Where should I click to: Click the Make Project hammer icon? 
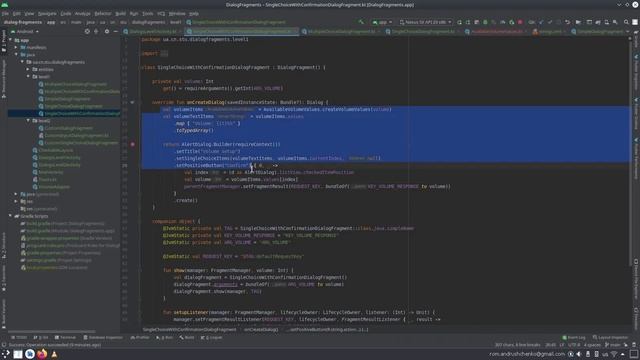click(x=361, y=22)
